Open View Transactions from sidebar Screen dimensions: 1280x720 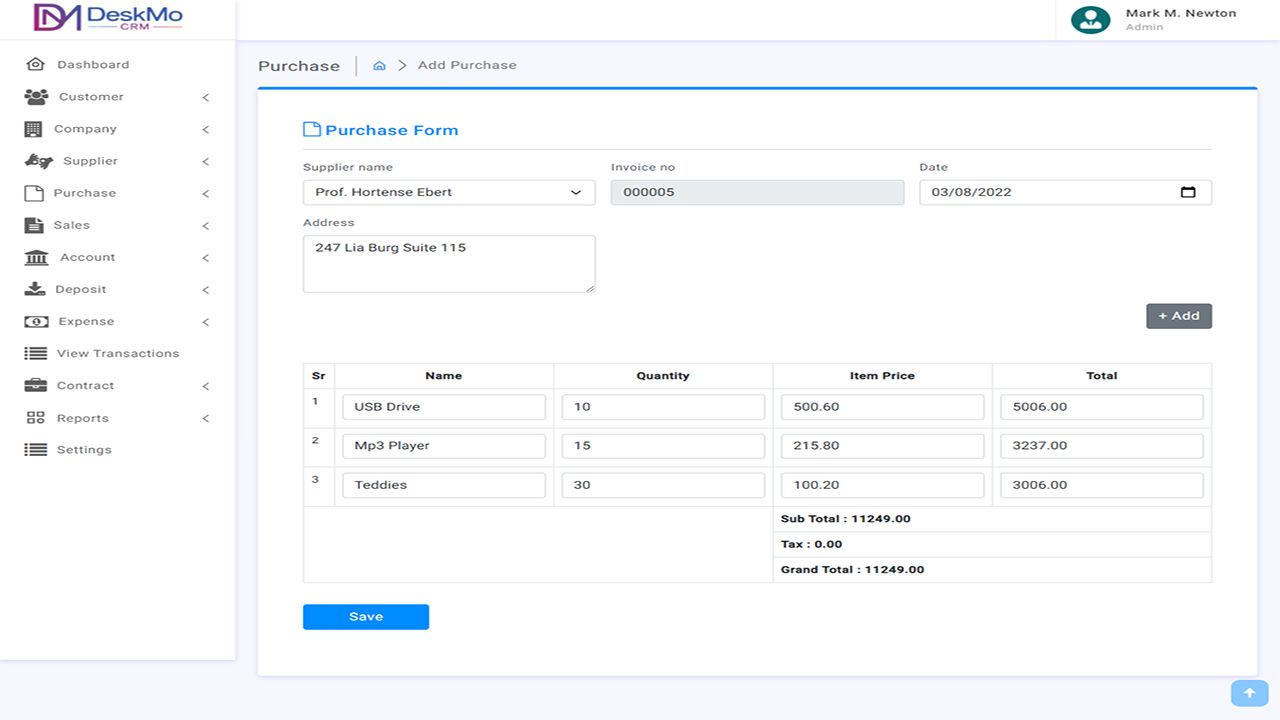[x=117, y=354]
